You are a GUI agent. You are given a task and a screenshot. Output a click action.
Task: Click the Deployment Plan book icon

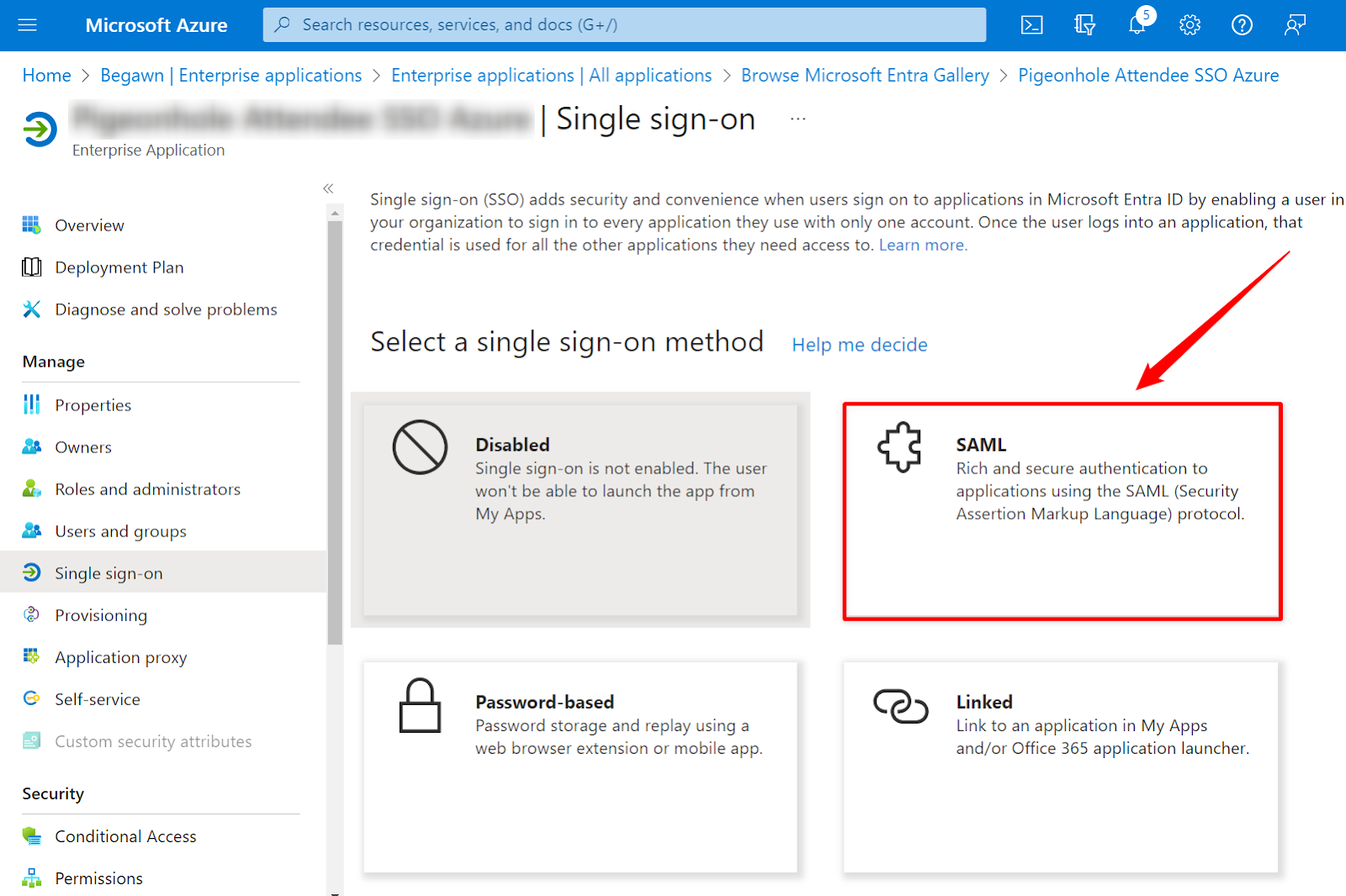[31, 267]
